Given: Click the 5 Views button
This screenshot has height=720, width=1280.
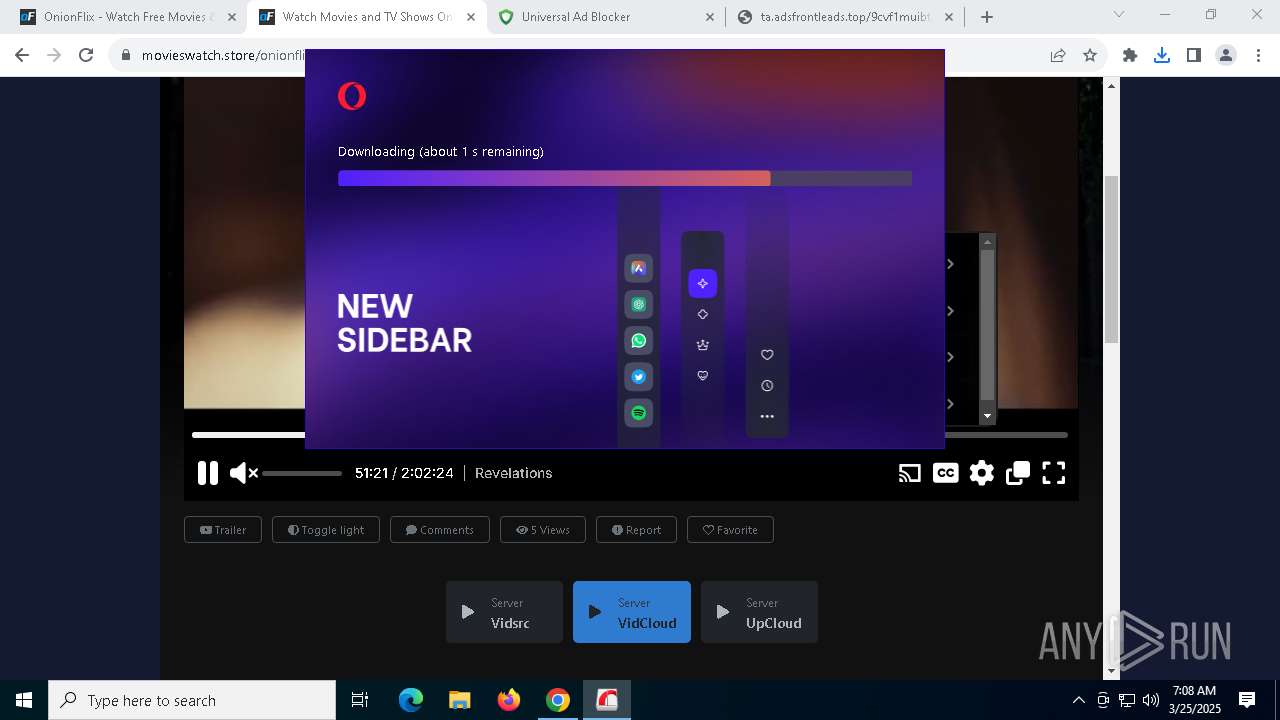Looking at the screenshot, I should point(543,530).
